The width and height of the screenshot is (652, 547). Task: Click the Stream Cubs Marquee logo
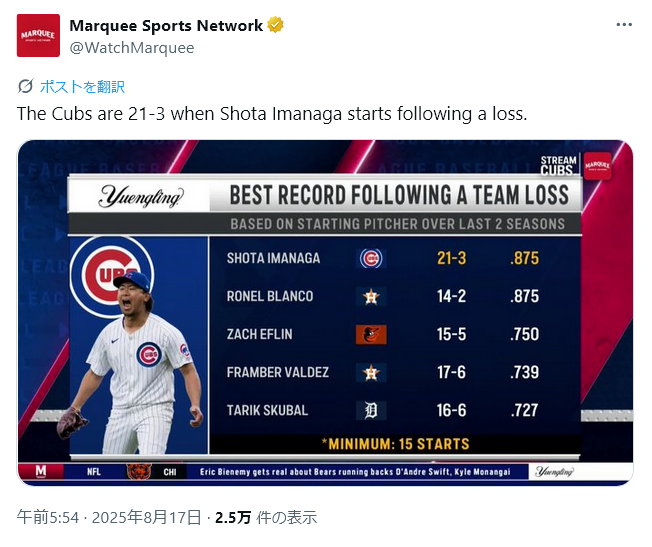pos(576,166)
